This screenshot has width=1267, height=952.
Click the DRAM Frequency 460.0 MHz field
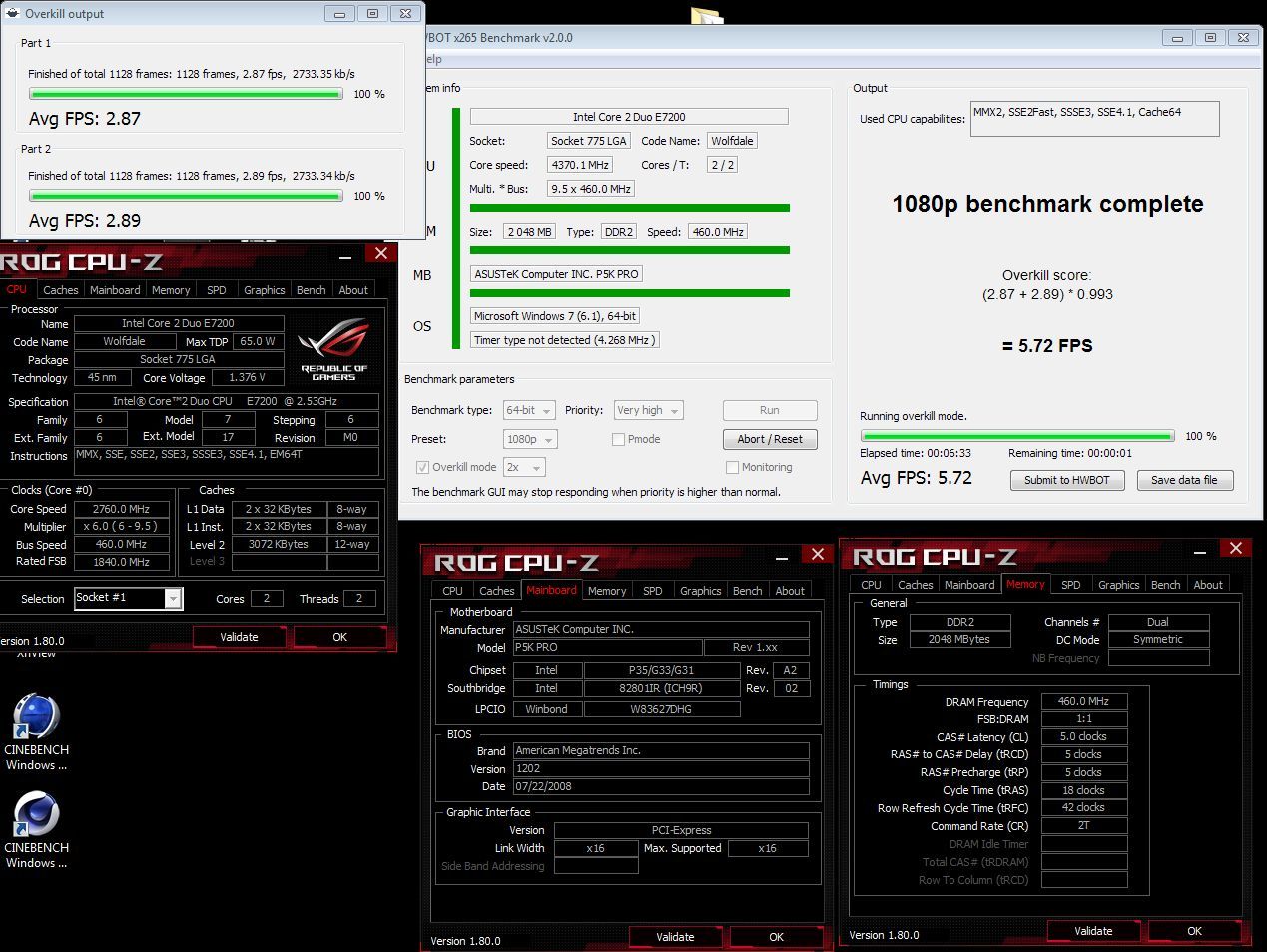pos(1084,701)
